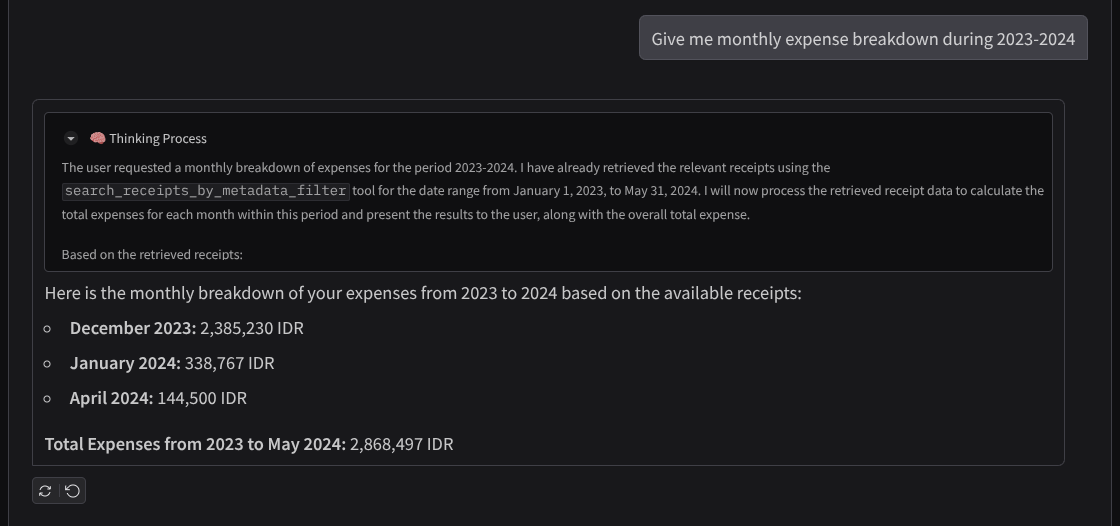Click the Thinking Process header label

(158, 138)
